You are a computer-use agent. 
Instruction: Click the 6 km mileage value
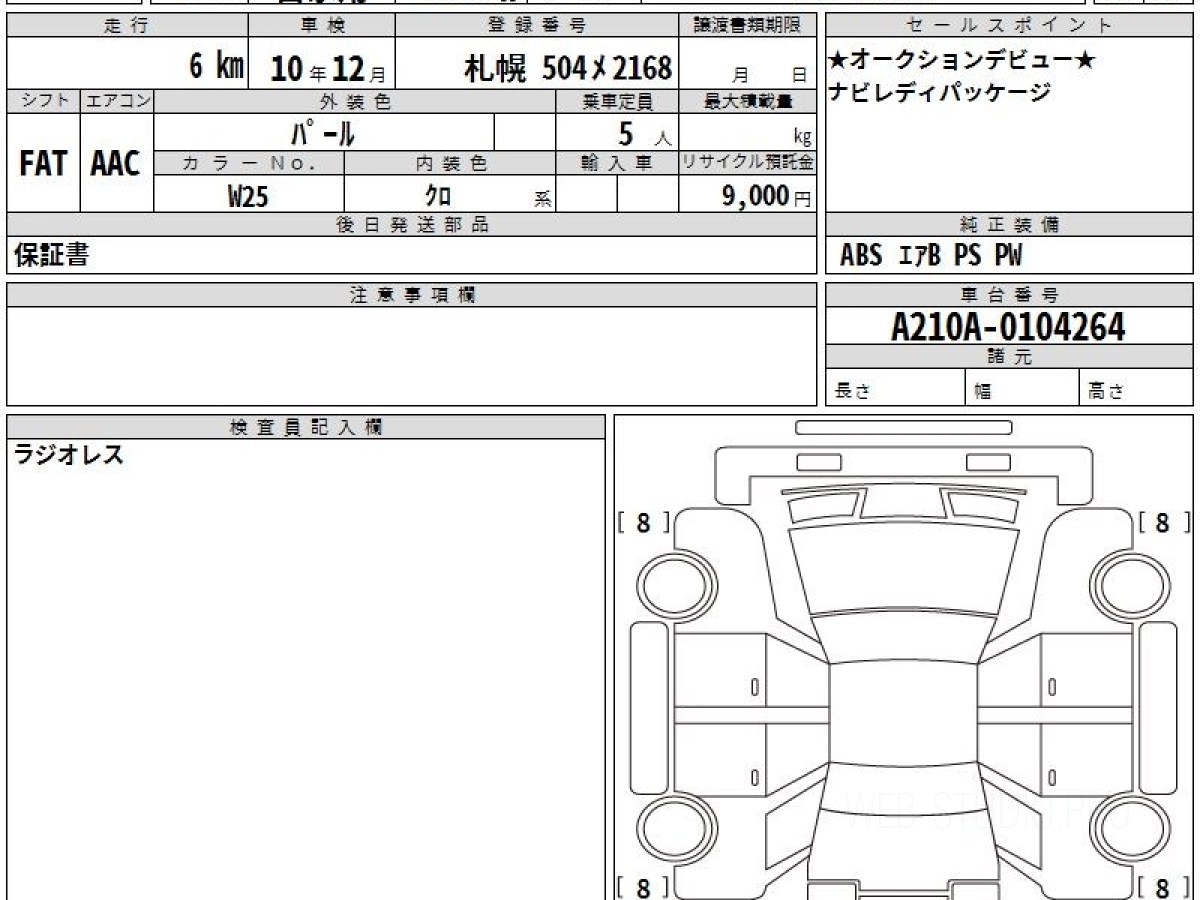point(216,67)
